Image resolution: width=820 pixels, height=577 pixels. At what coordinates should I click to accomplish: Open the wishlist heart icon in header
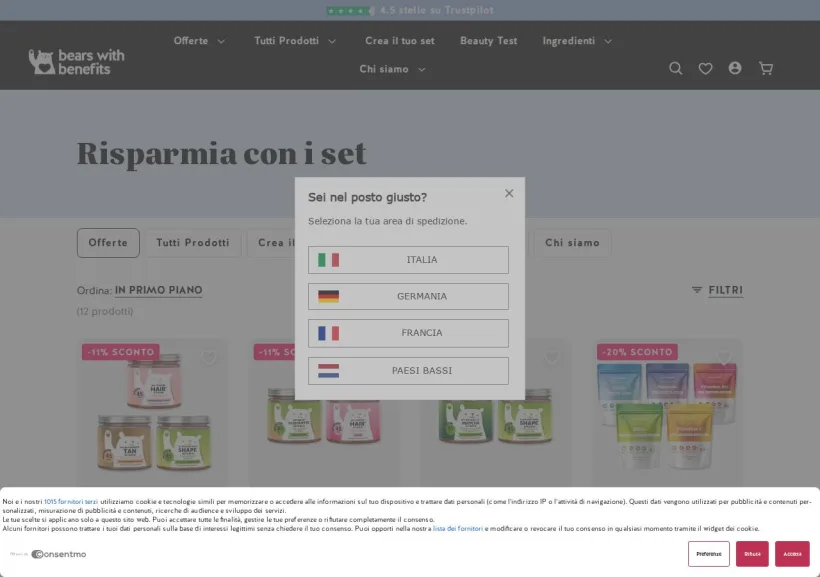point(705,69)
